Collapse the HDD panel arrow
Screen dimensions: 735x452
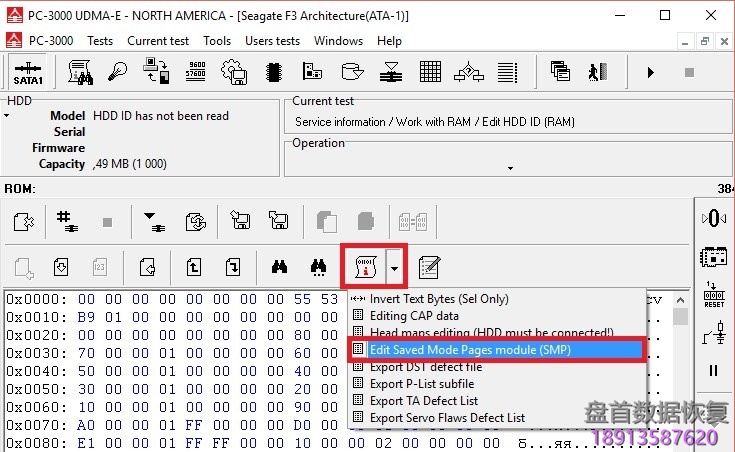[x=7, y=116]
